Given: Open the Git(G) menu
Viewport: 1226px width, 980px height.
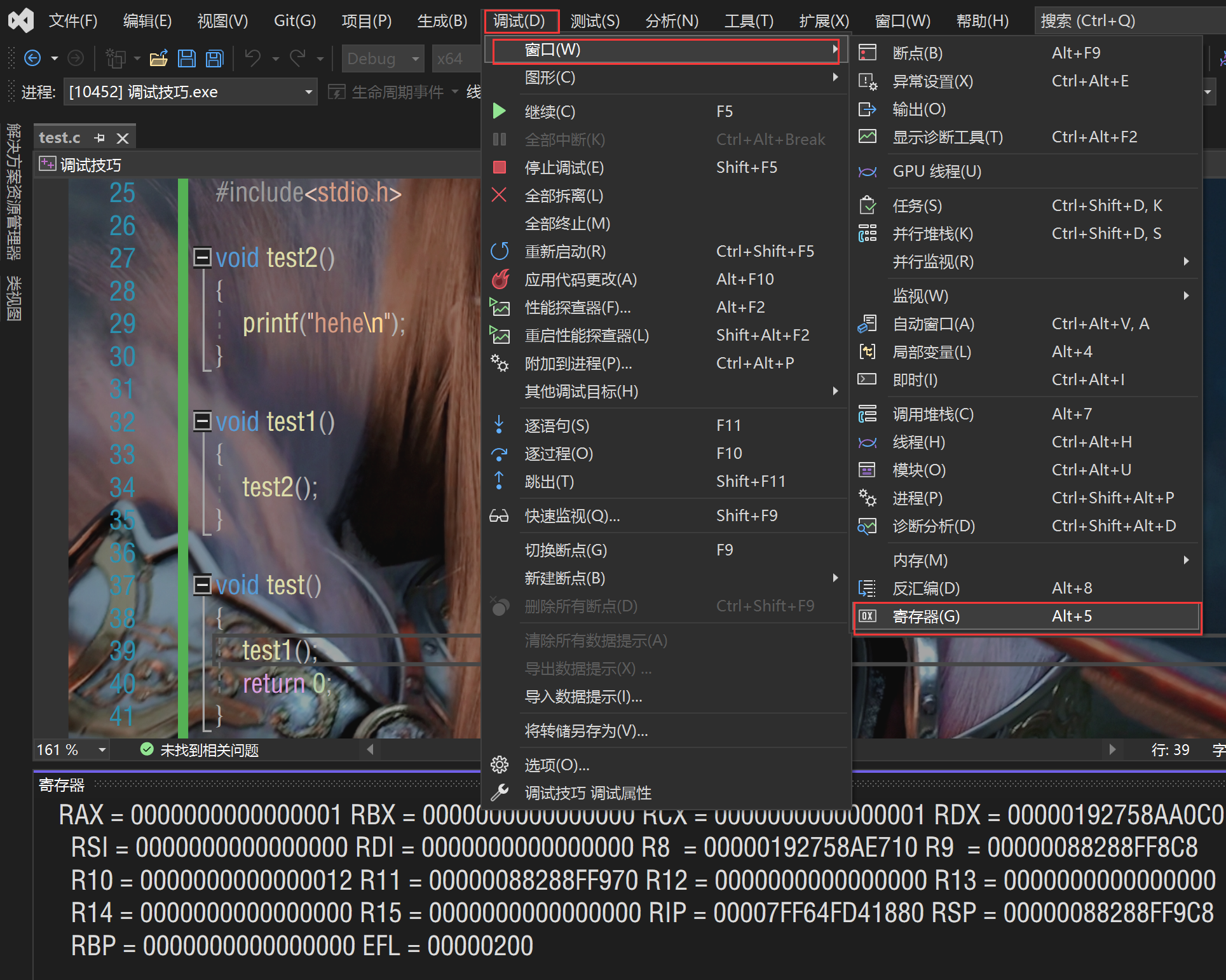Looking at the screenshot, I should pyautogui.click(x=295, y=21).
